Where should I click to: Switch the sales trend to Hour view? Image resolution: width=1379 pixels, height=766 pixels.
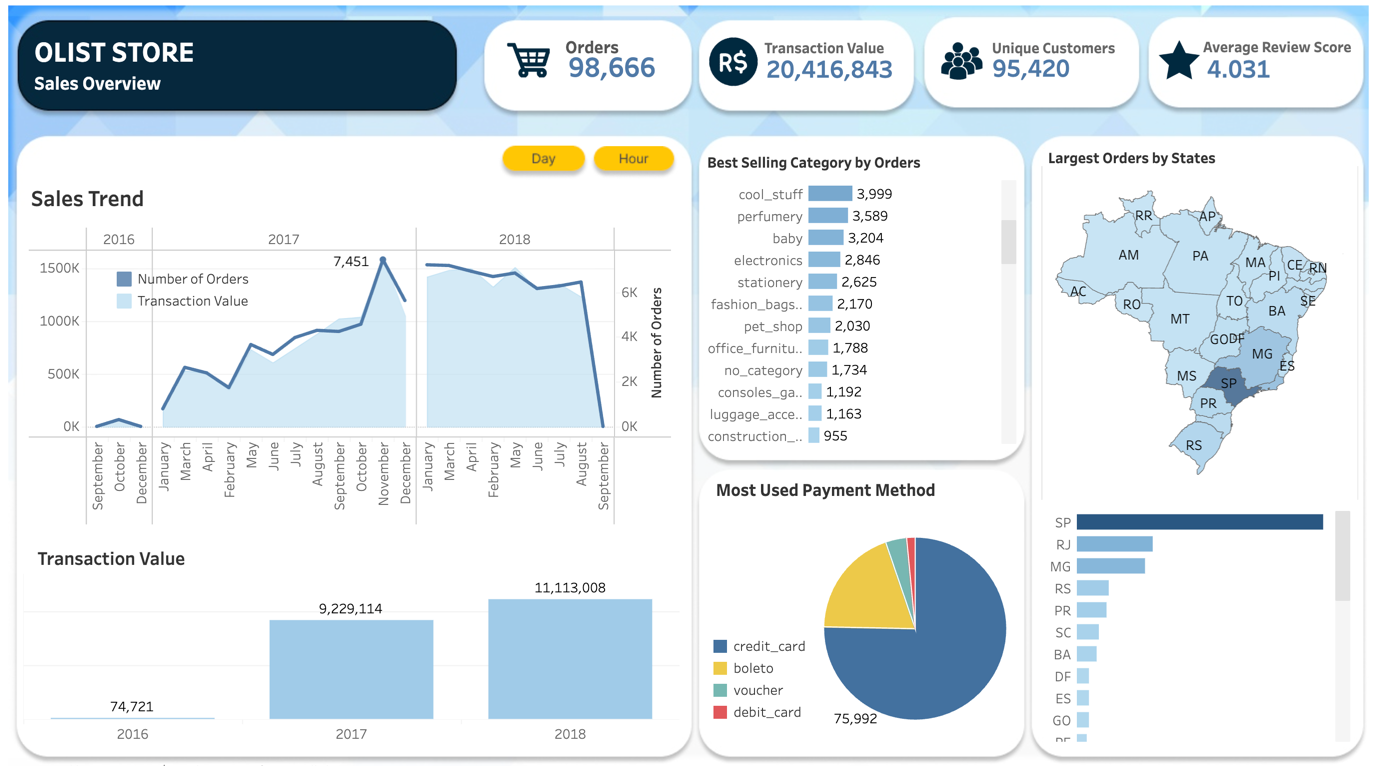pos(633,159)
